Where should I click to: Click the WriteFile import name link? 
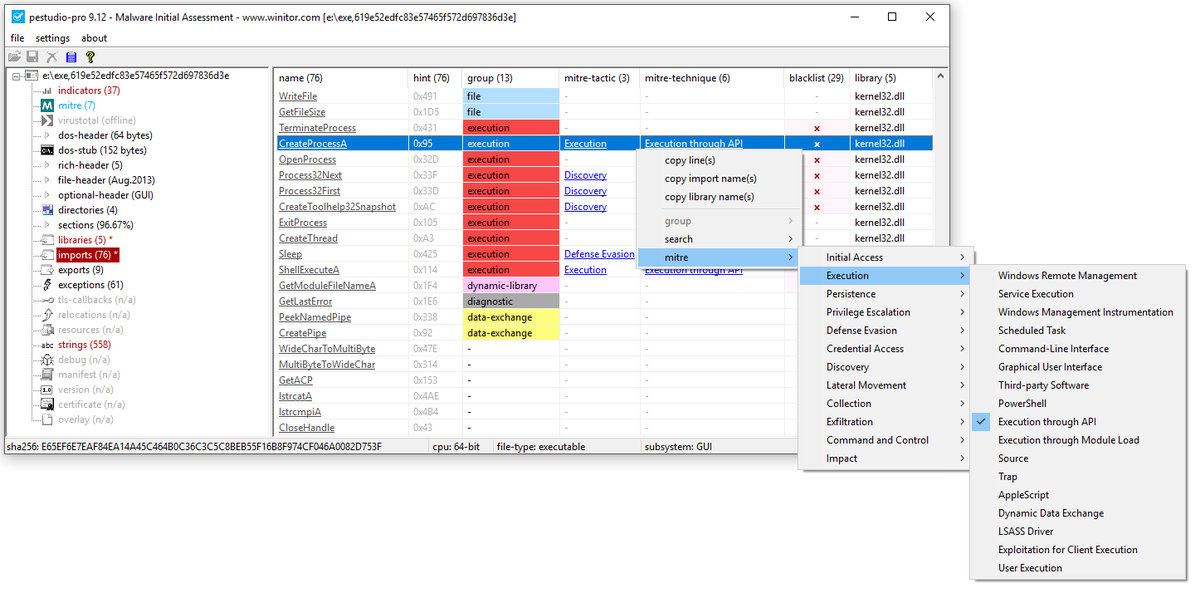(298, 96)
